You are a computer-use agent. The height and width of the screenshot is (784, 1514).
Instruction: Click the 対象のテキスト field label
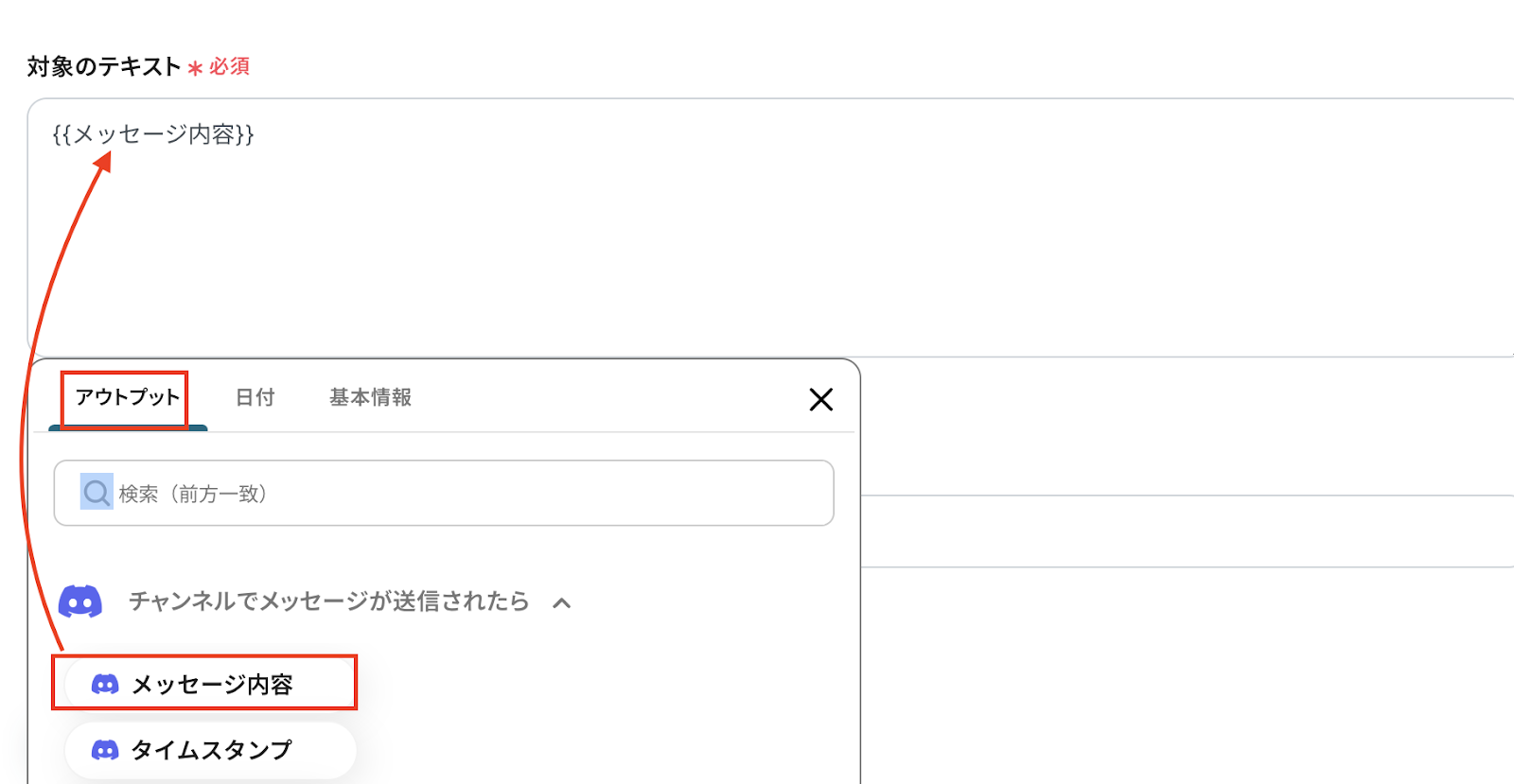coord(104,66)
